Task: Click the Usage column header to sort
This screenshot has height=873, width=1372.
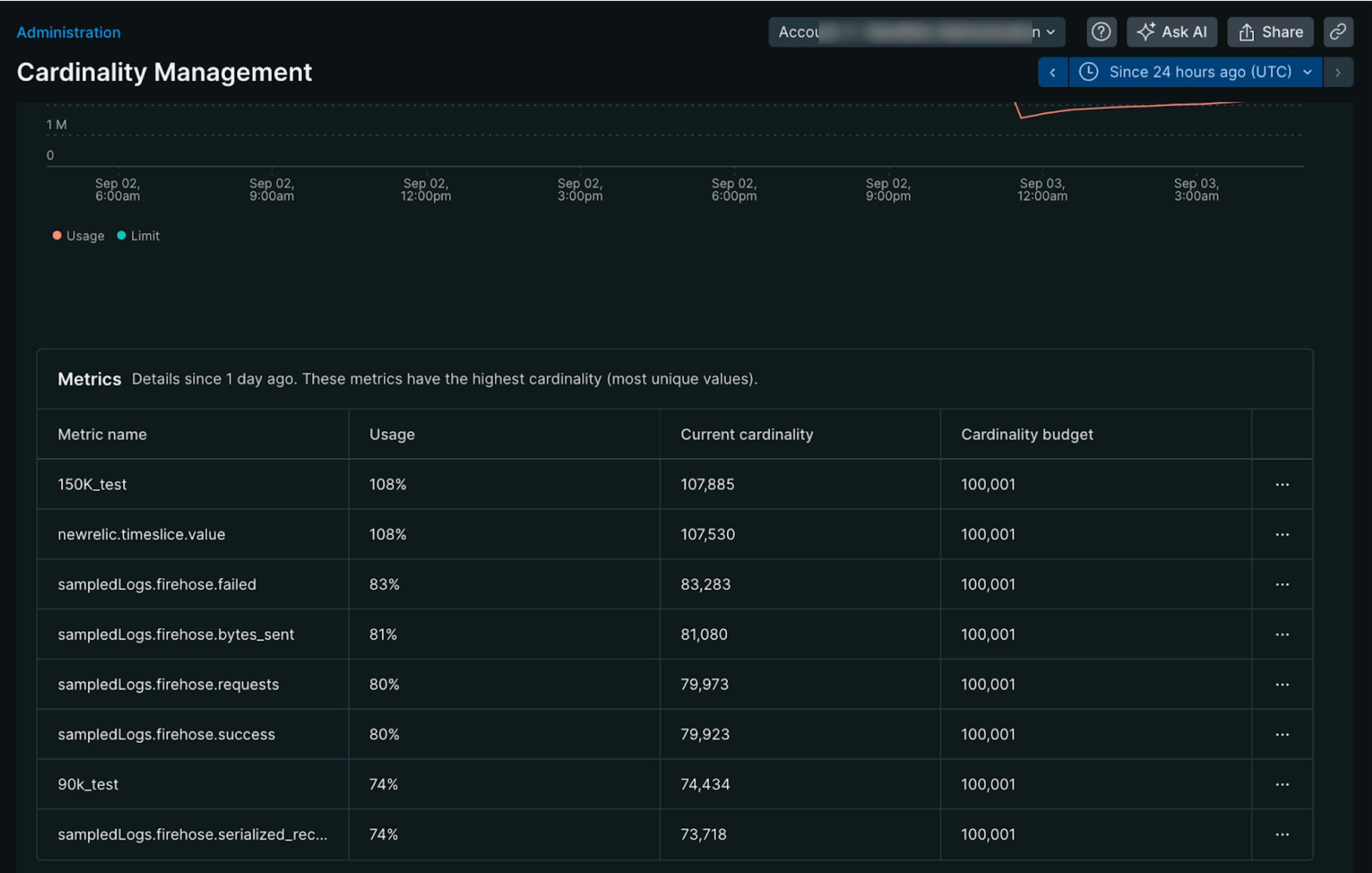Action: click(391, 434)
